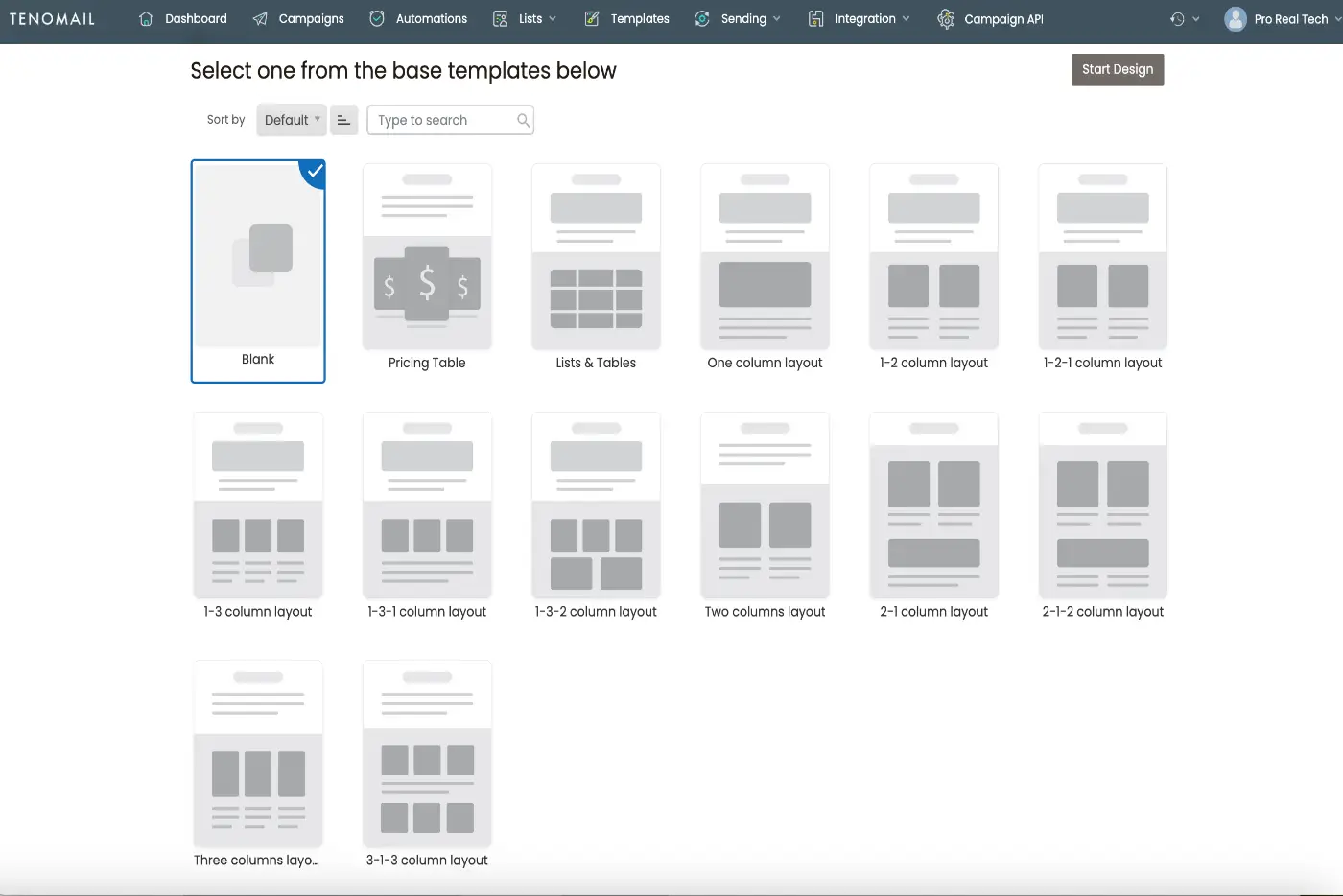Click the 'One column layout' label text
This screenshot has height=896, width=1343.
(x=765, y=363)
